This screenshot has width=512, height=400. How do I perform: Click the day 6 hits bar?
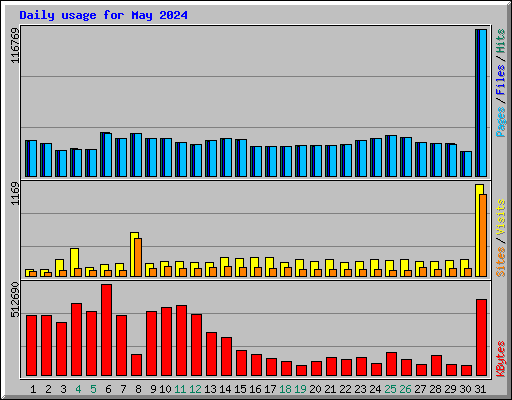[x=106, y=155]
